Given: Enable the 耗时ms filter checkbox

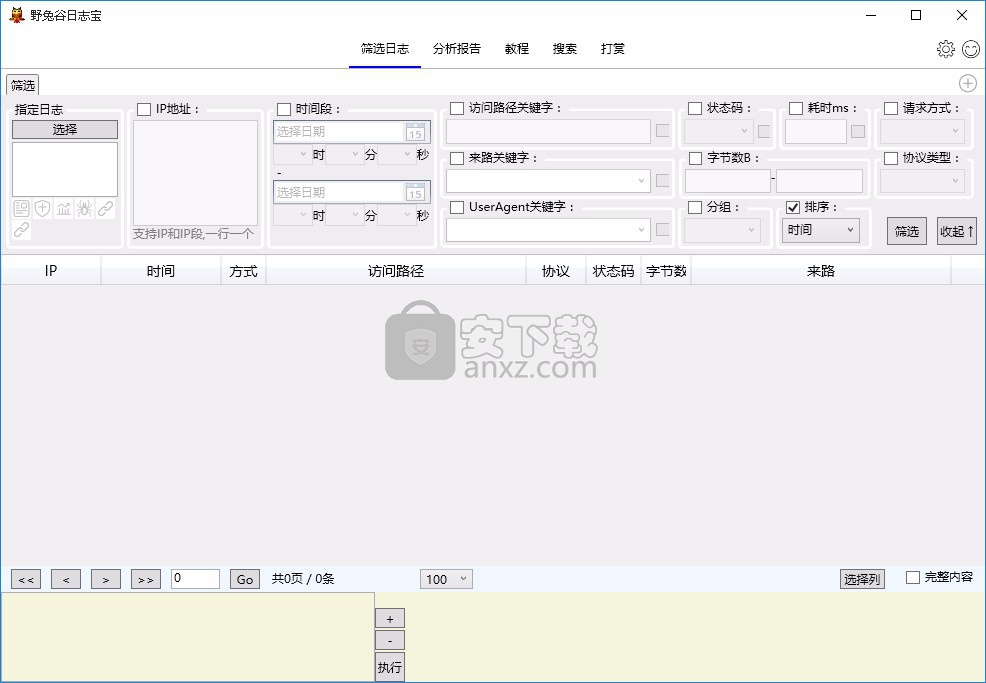Looking at the screenshot, I should pos(796,109).
